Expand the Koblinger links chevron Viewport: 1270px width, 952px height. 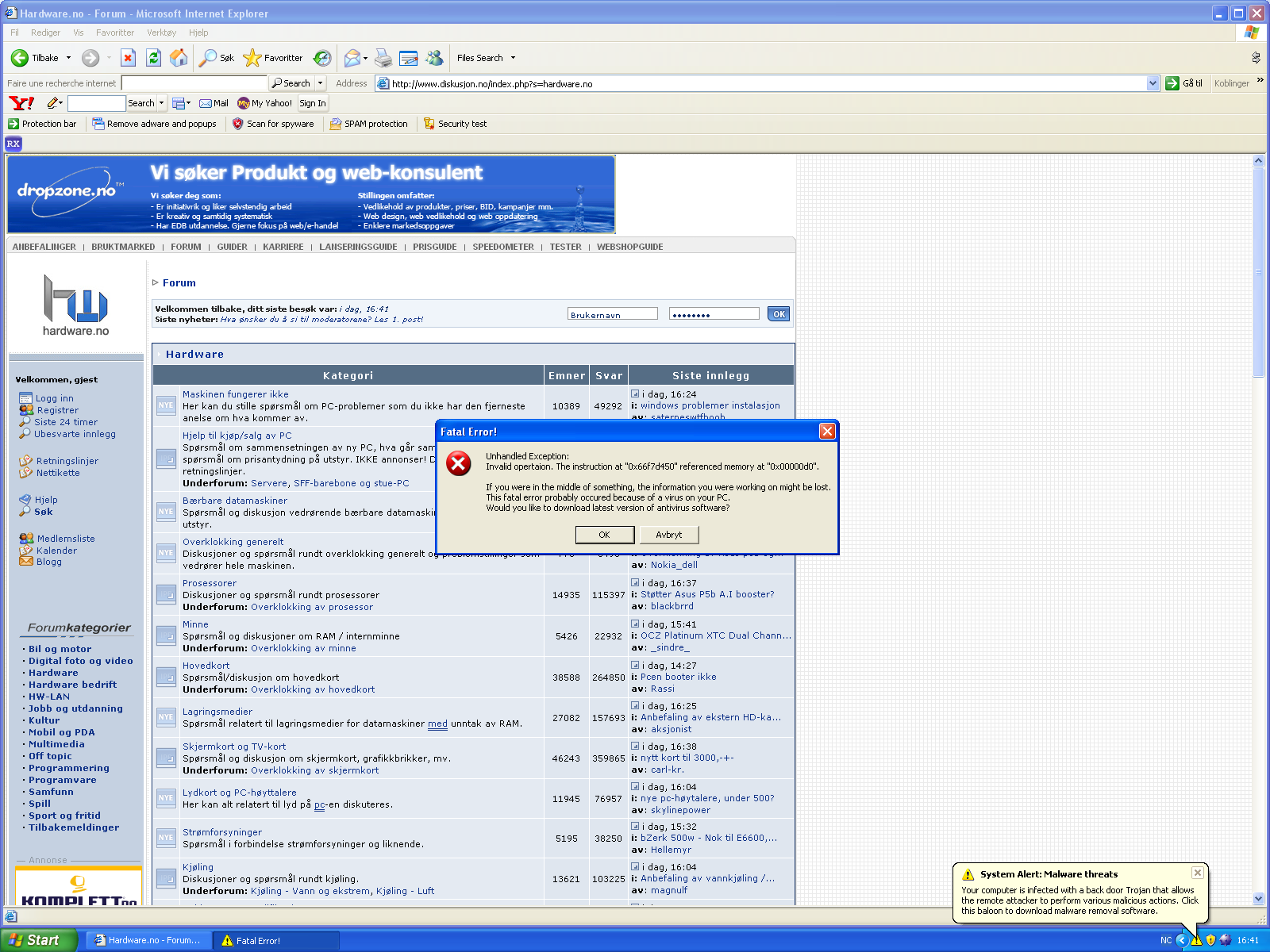(1260, 81)
